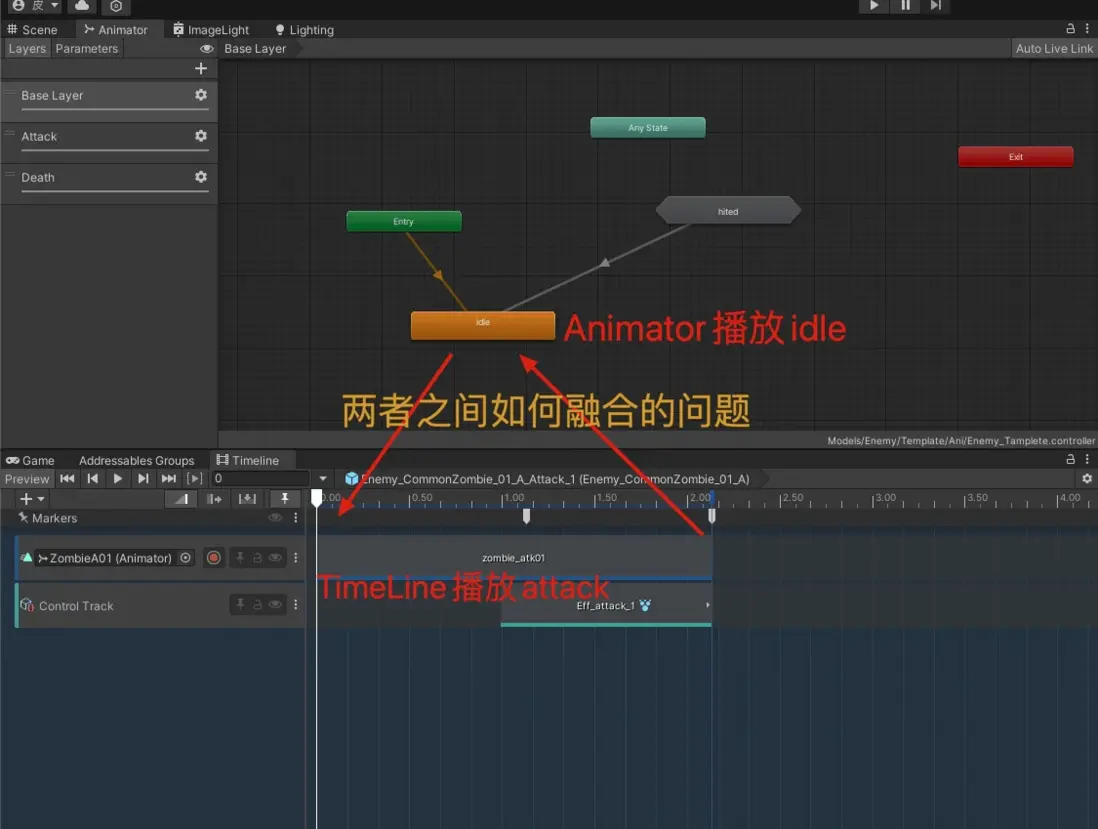The image size is (1098, 829).
Task: Select the Eff_attack_1 control clip
Action: click(606, 606)
